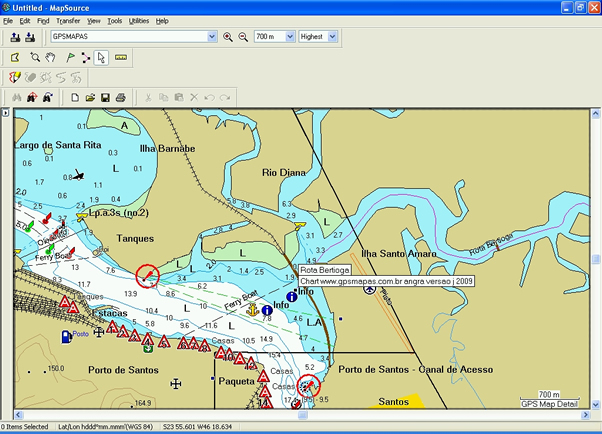Open the GPSMAPAS map product dropdown
The image size is (602, 434).
211,37
